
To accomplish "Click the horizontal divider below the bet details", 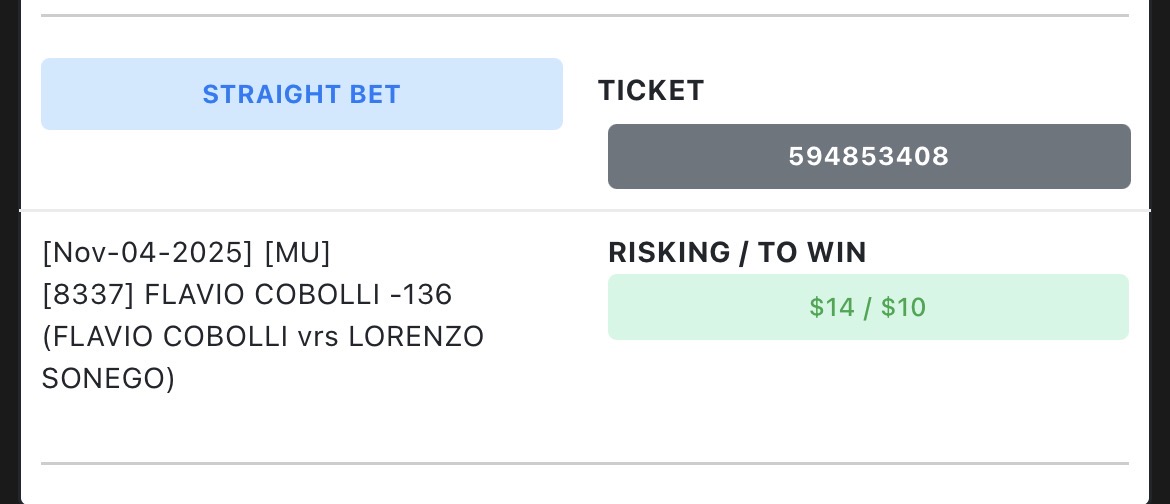I will [585, 463].
